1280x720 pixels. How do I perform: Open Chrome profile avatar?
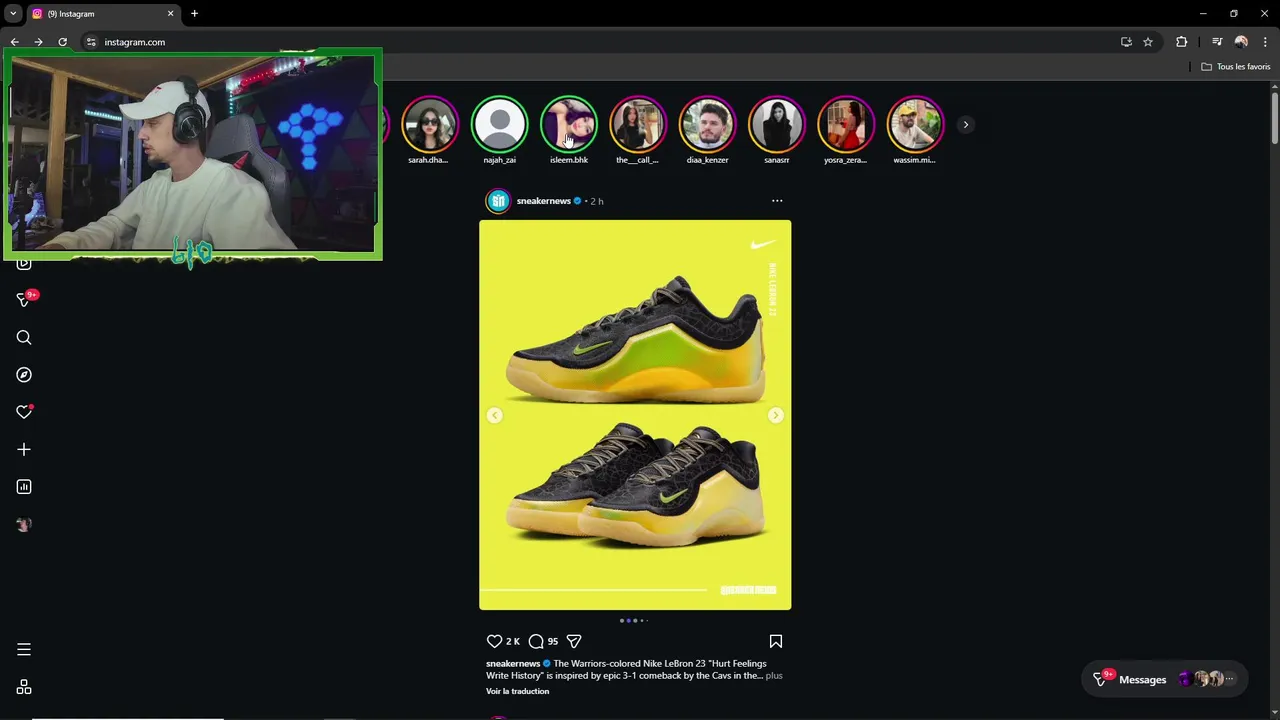click(x=1241, y=42)
